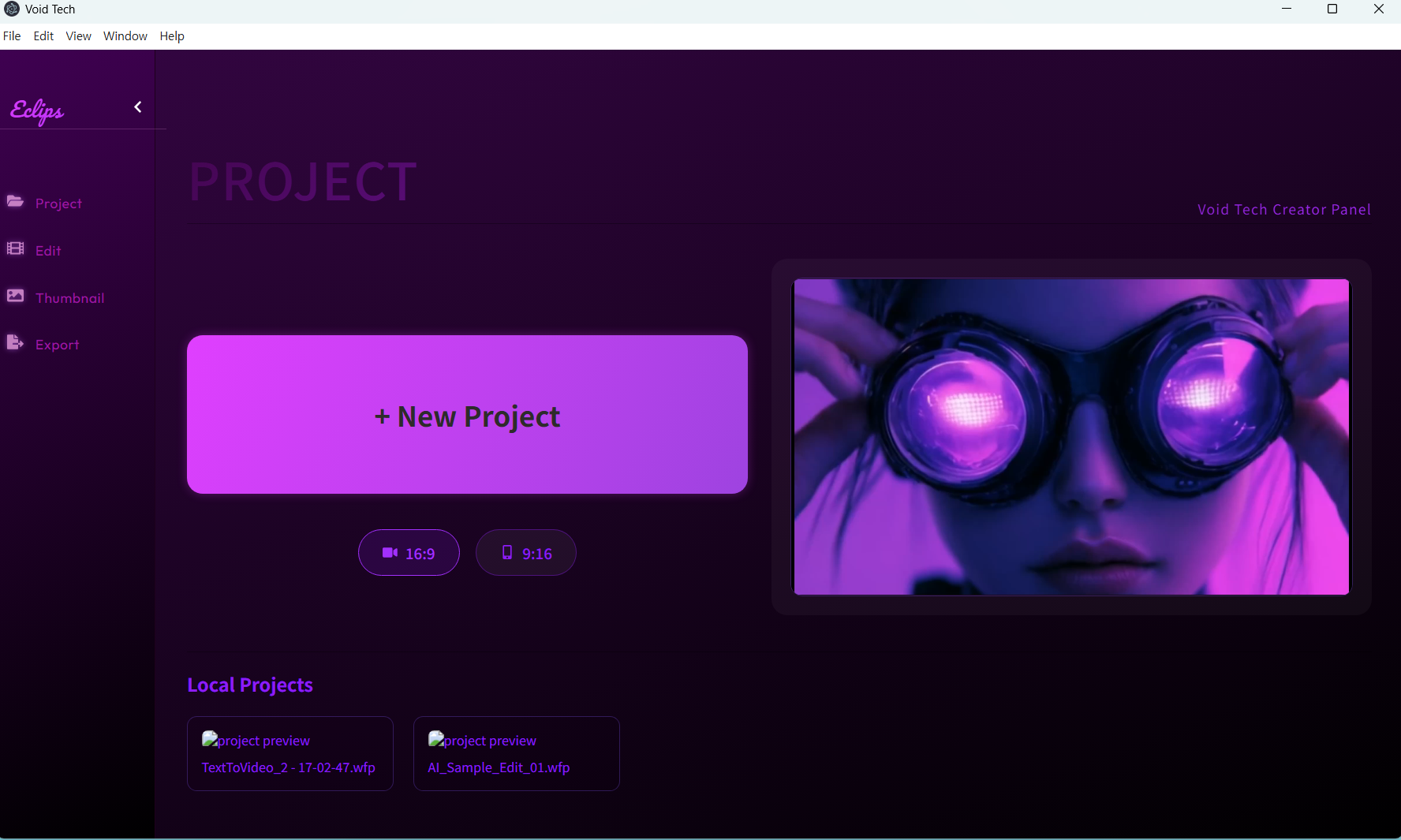Go to the Thumbnail section

pos(69,298)
